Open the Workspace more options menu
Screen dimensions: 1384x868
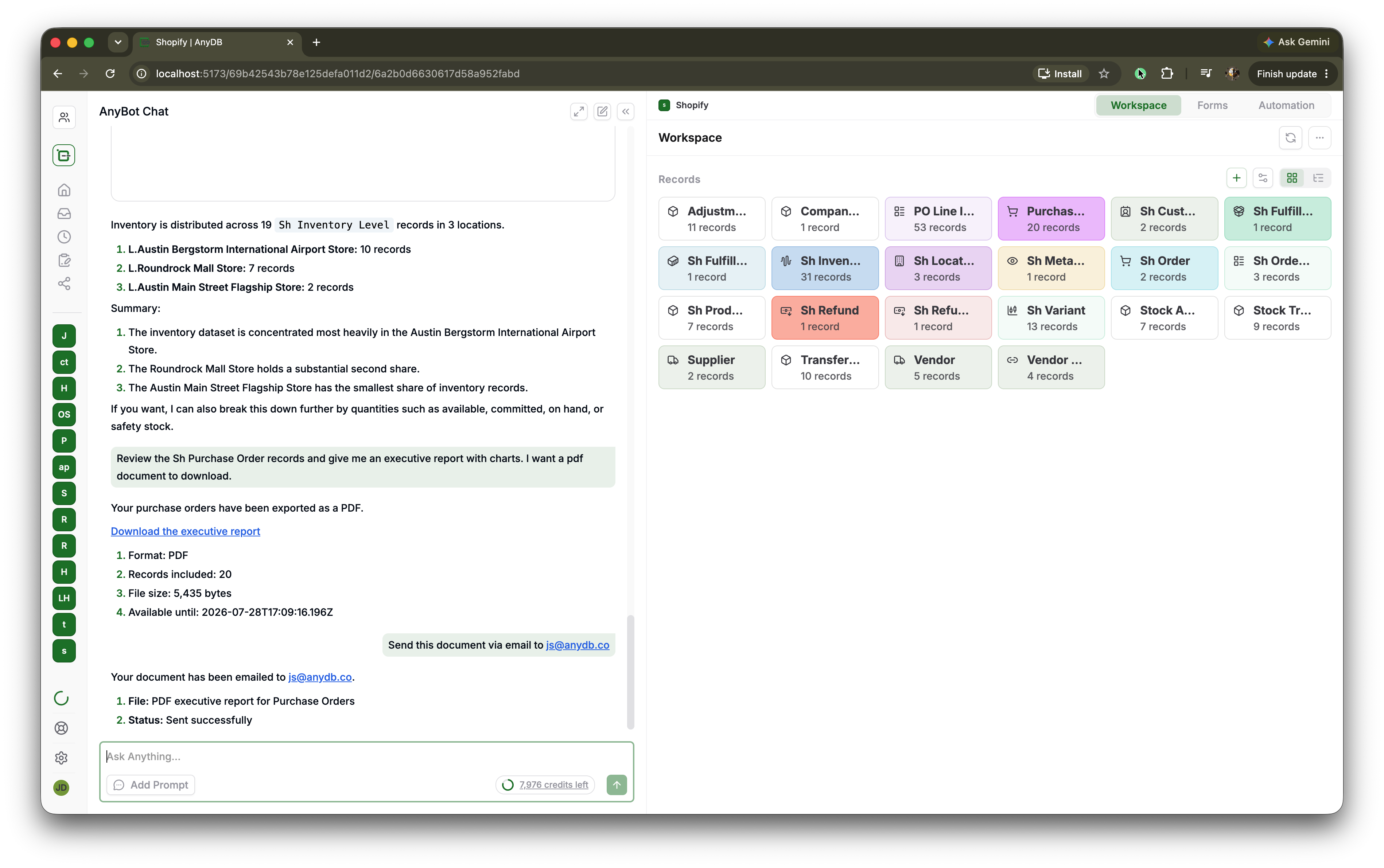pos(1320,138)
